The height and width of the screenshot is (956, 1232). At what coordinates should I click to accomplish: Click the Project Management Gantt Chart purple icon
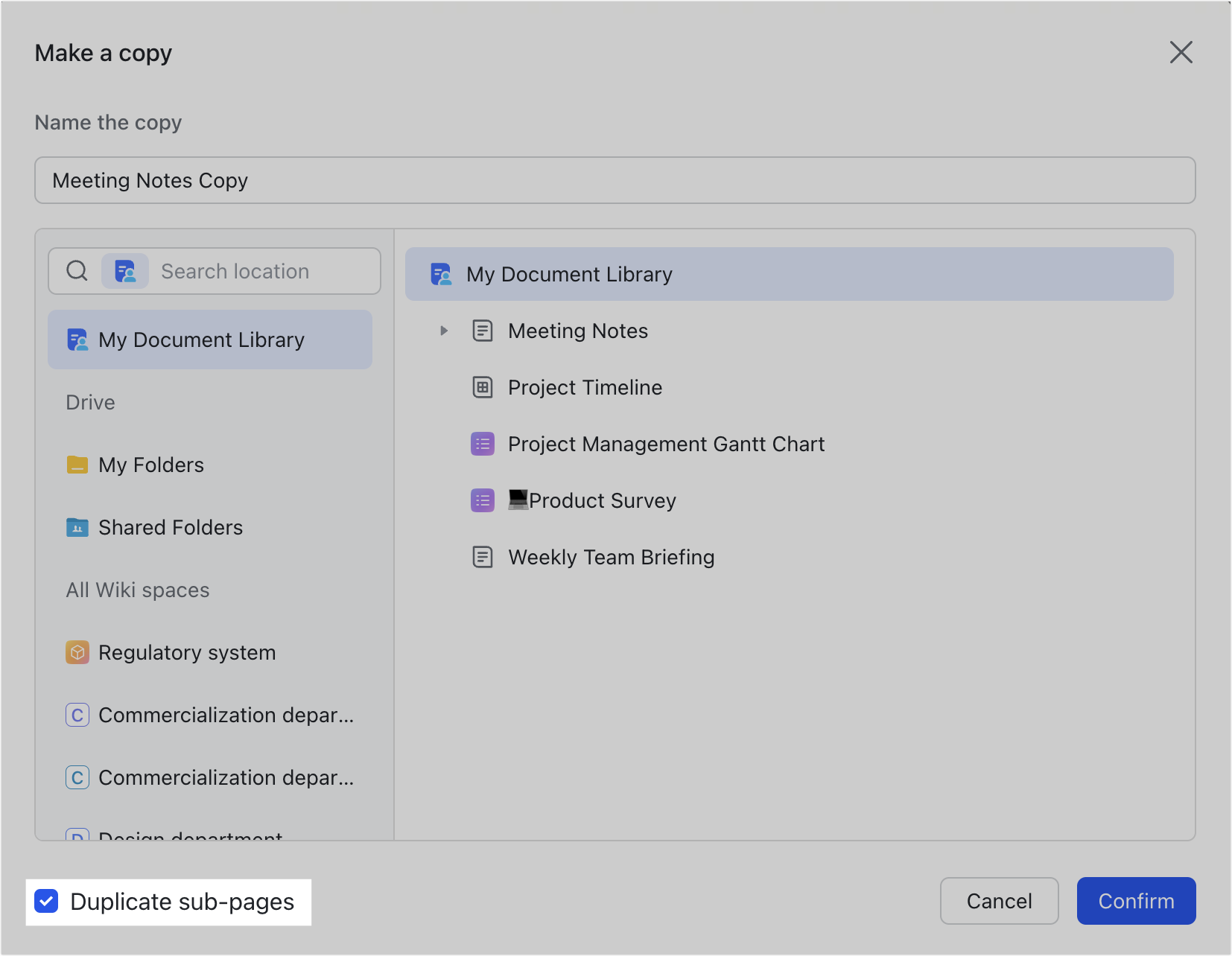[483, 444]
